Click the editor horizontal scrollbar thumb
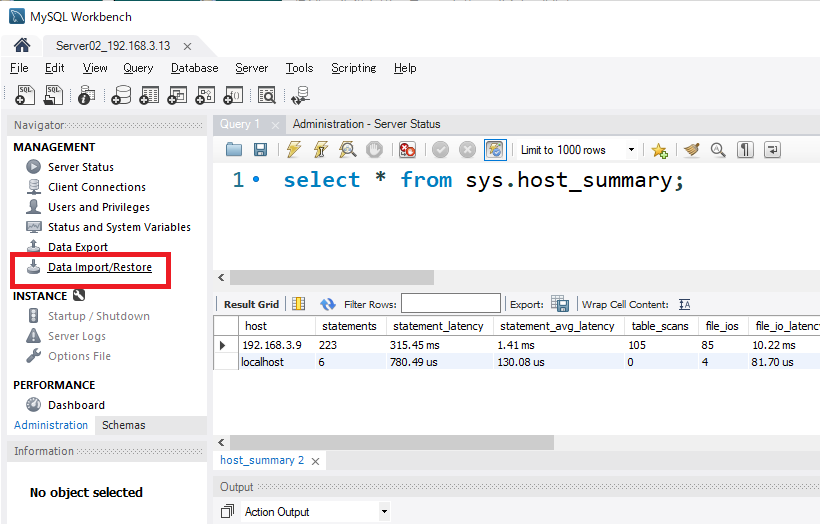 (332, 277)
